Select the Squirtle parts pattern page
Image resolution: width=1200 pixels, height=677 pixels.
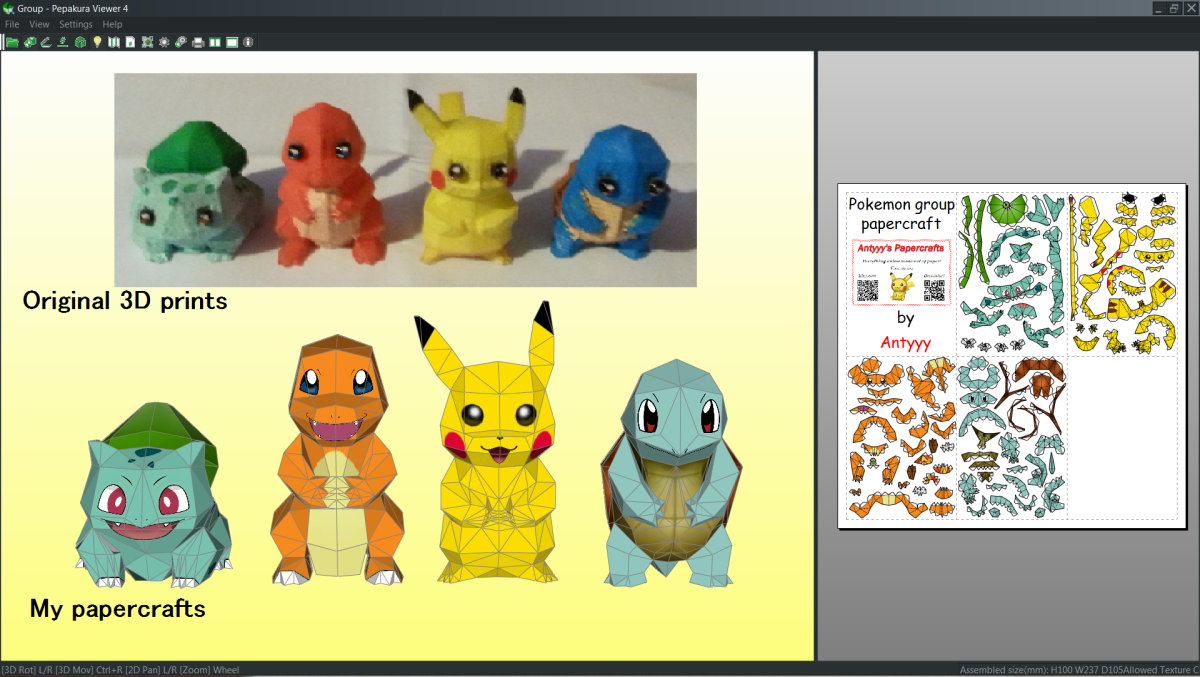1012,438
